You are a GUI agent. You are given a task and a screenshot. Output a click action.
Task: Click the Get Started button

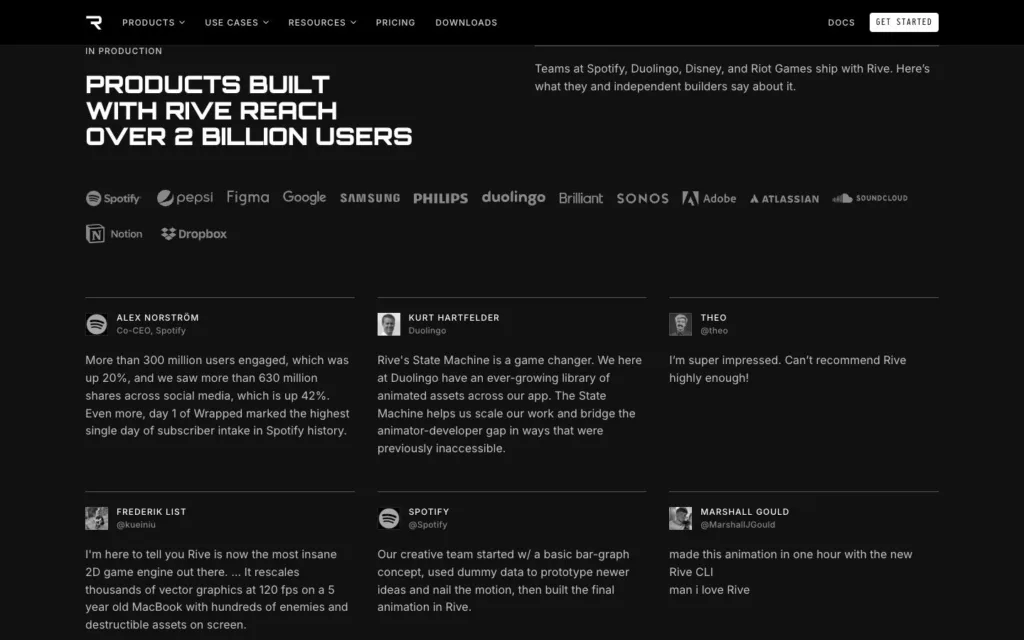tap(904, 22)
